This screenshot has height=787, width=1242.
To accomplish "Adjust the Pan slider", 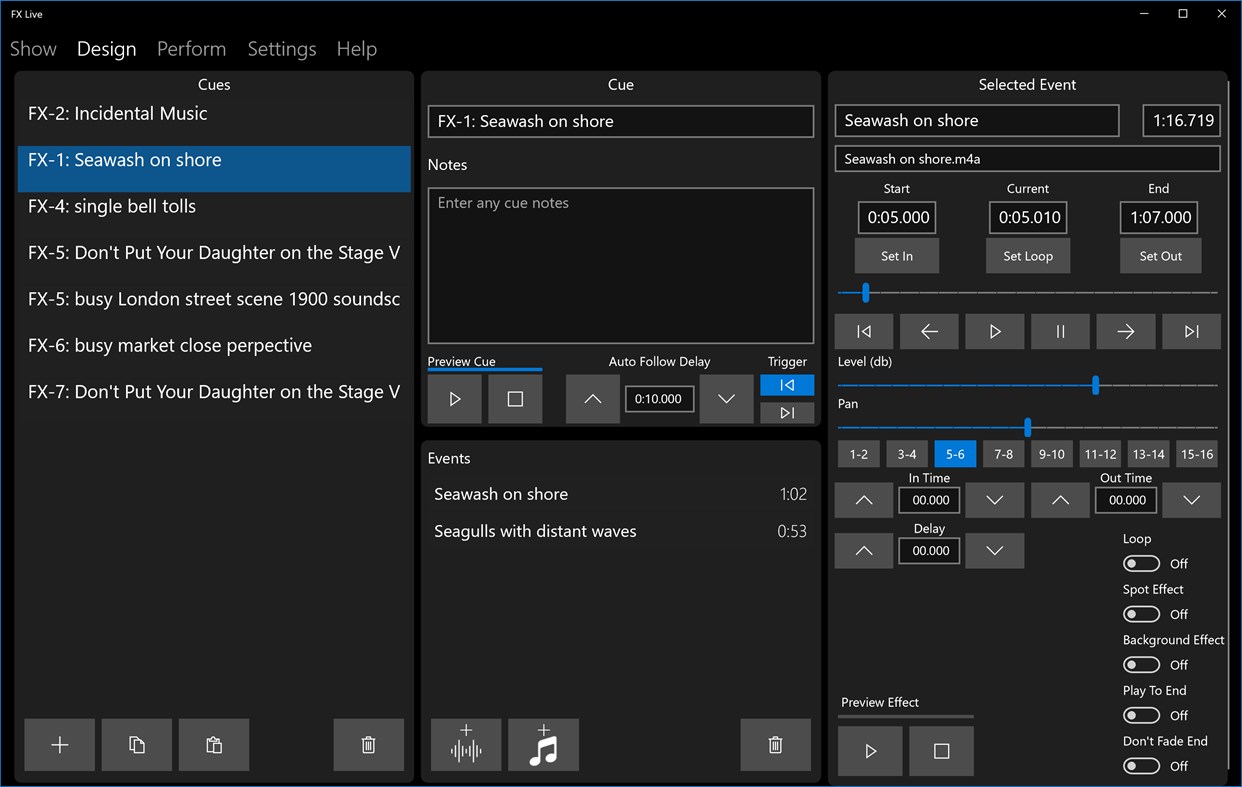I will click(1026, 427).
